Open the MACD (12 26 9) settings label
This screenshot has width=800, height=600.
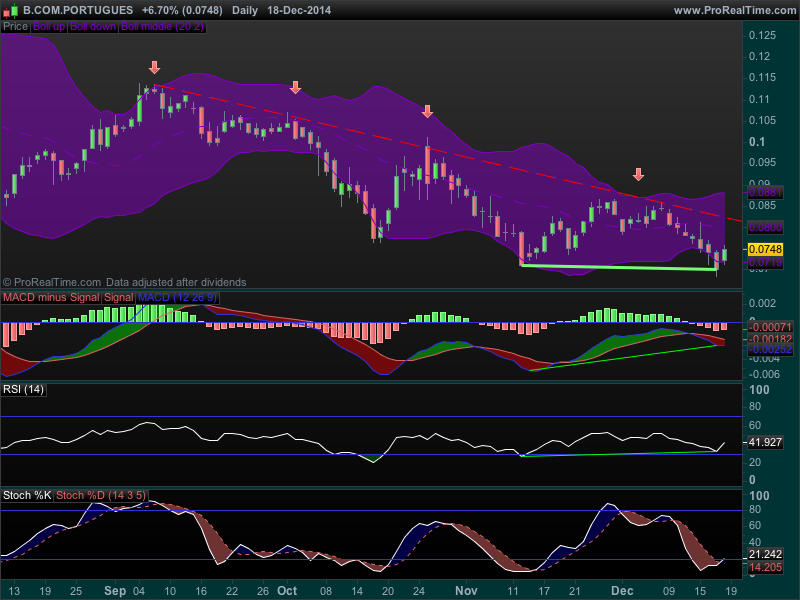coord(176,298)
